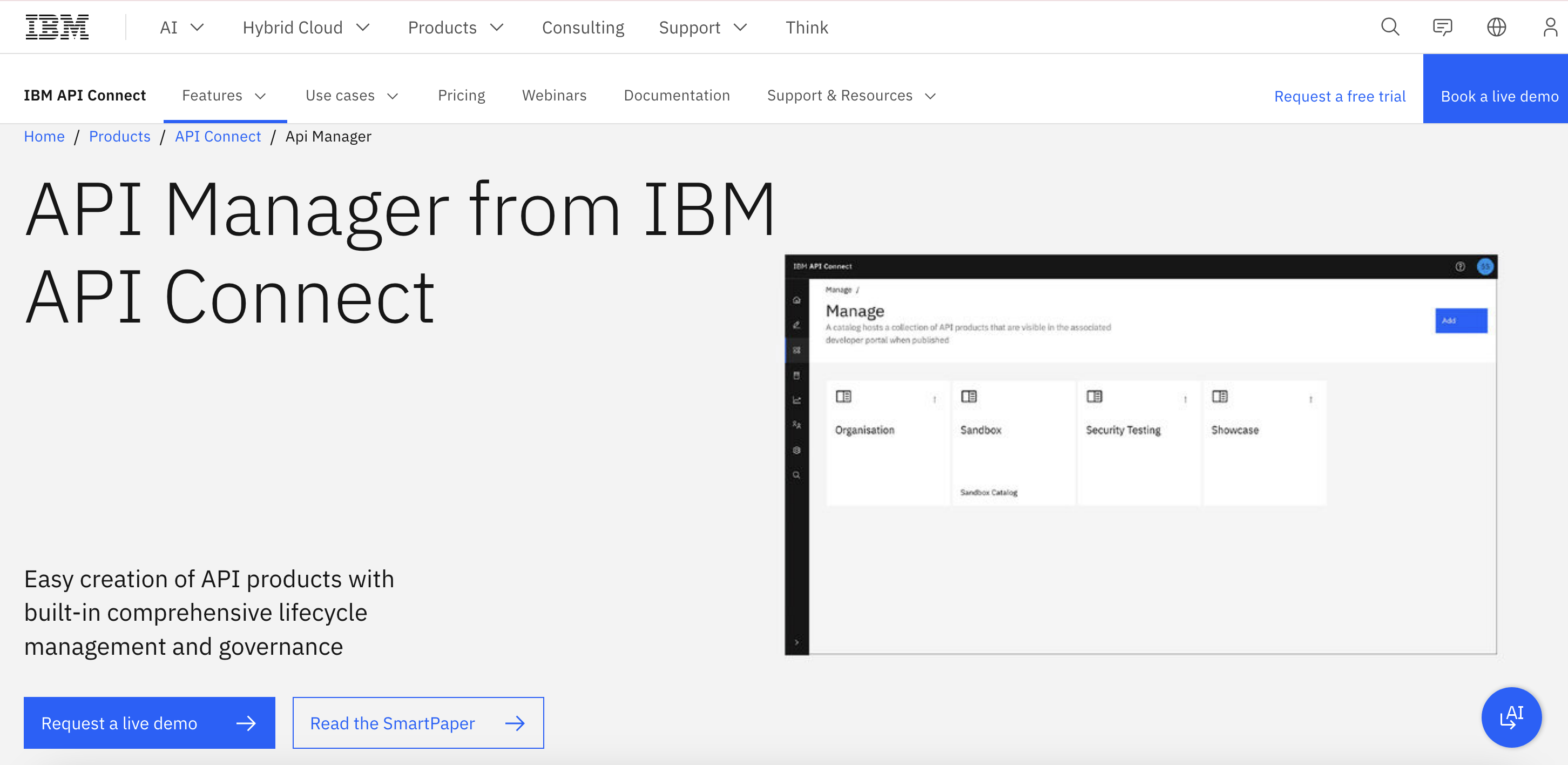
Task: Click the blue user avatar in screenshot header
Action: (1485, 266)
